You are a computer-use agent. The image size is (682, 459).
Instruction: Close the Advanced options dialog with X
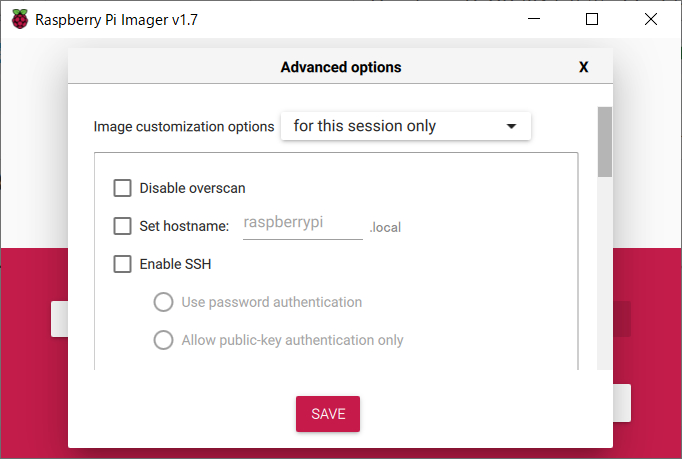click(584, 67)
